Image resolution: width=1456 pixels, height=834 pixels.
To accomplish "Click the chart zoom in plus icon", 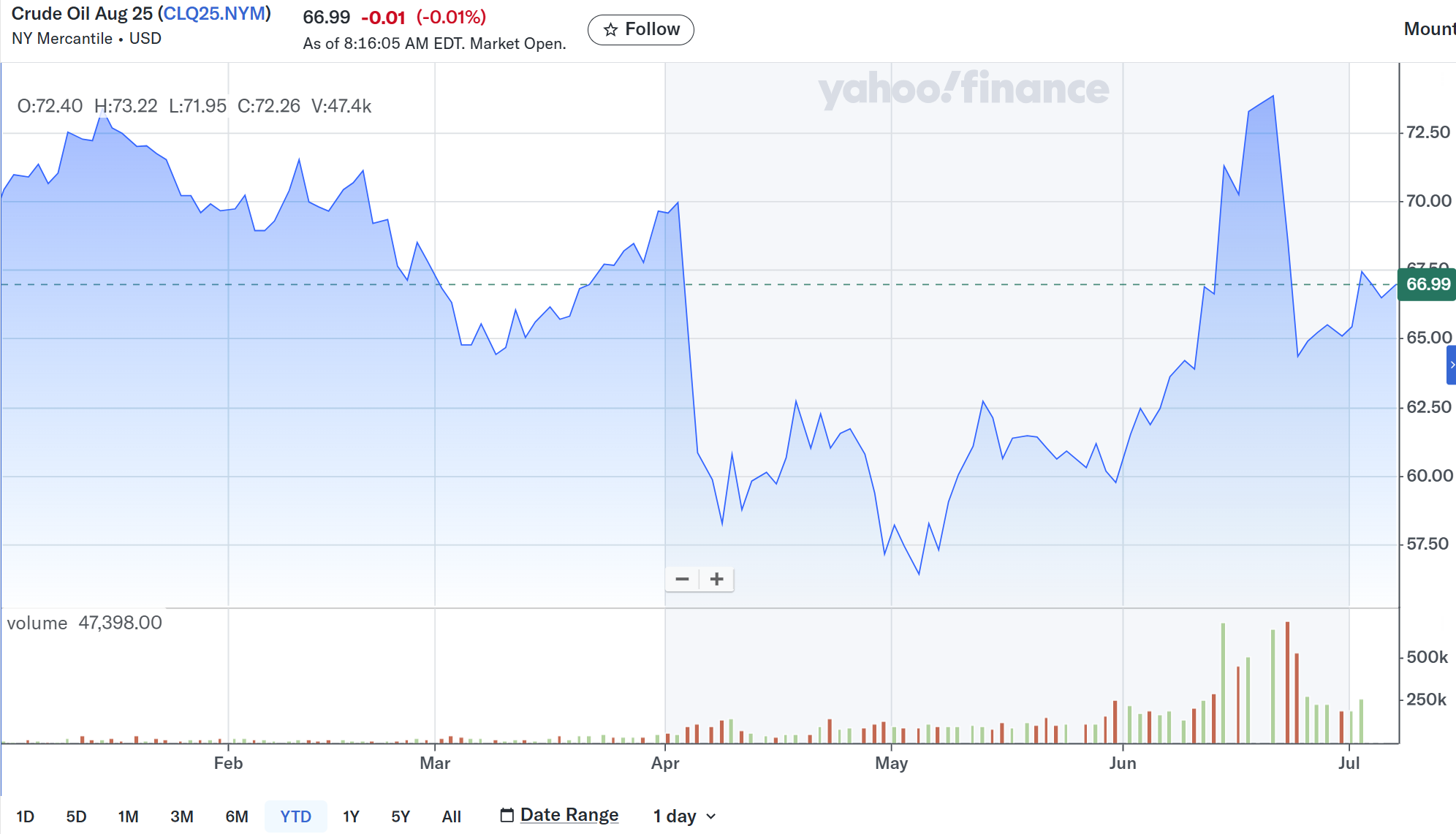I will [x=716, y=580].
